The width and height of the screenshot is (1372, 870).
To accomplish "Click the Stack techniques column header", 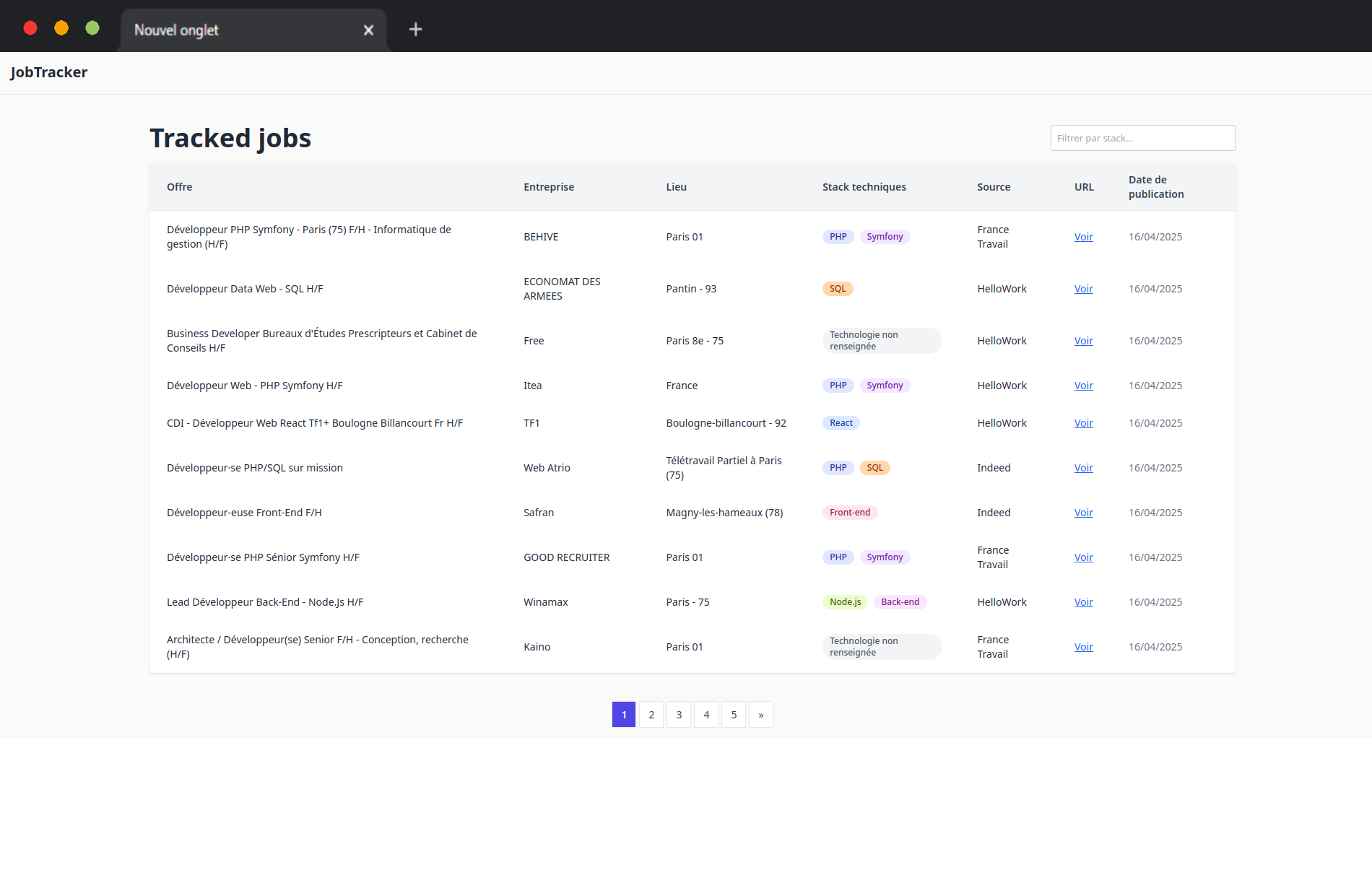I will (x=864, y=187).
